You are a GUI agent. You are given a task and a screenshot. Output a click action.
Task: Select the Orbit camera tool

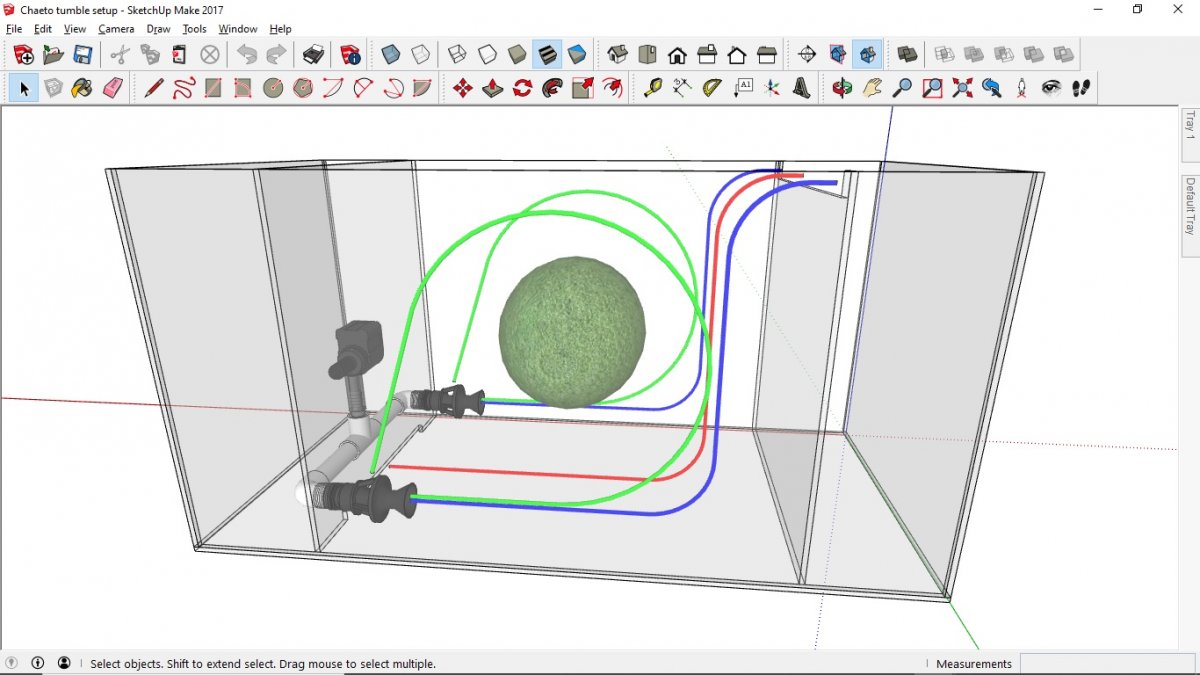[842, 88]
